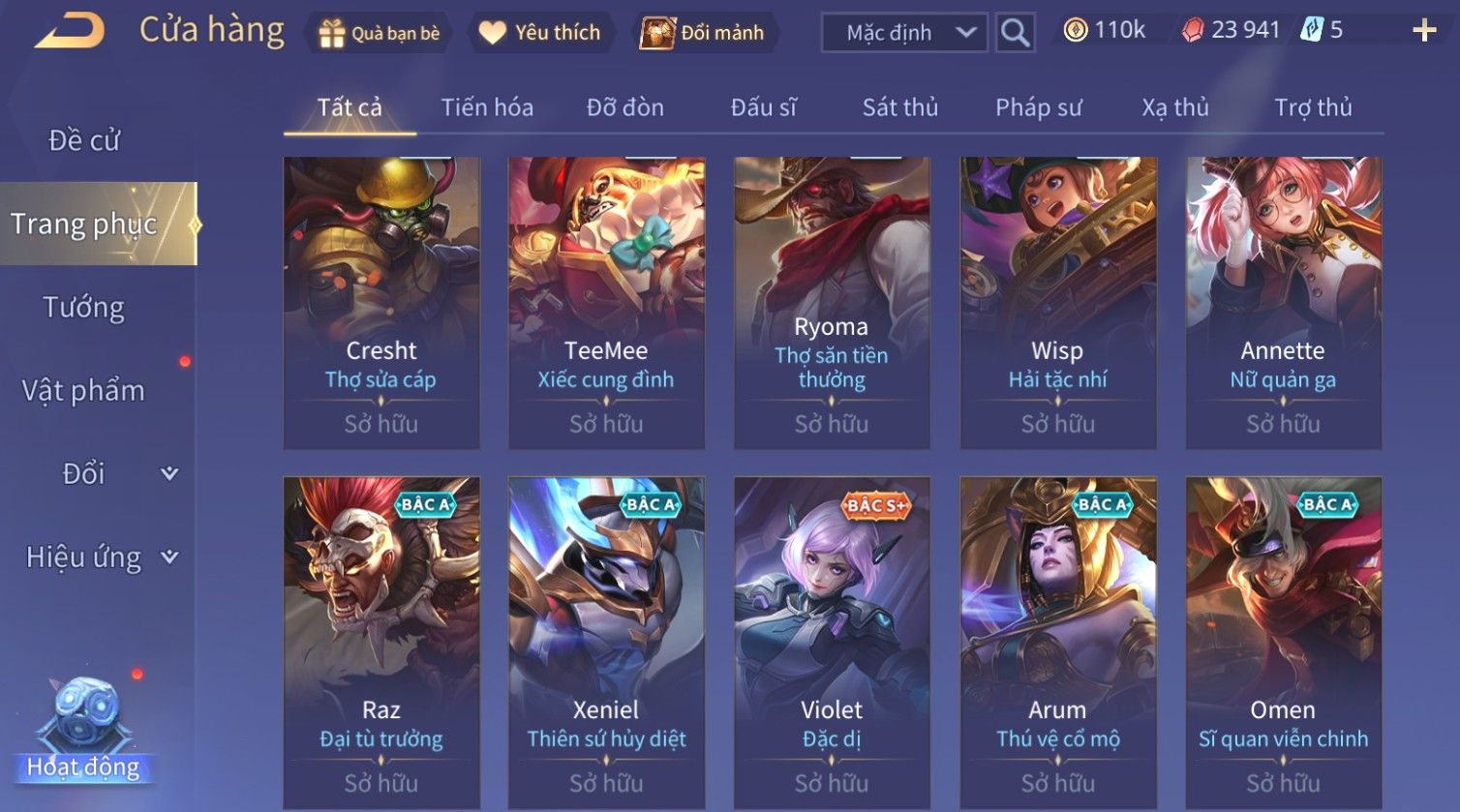Click the blue ticket icon showing 5

tap(1311, 30)
